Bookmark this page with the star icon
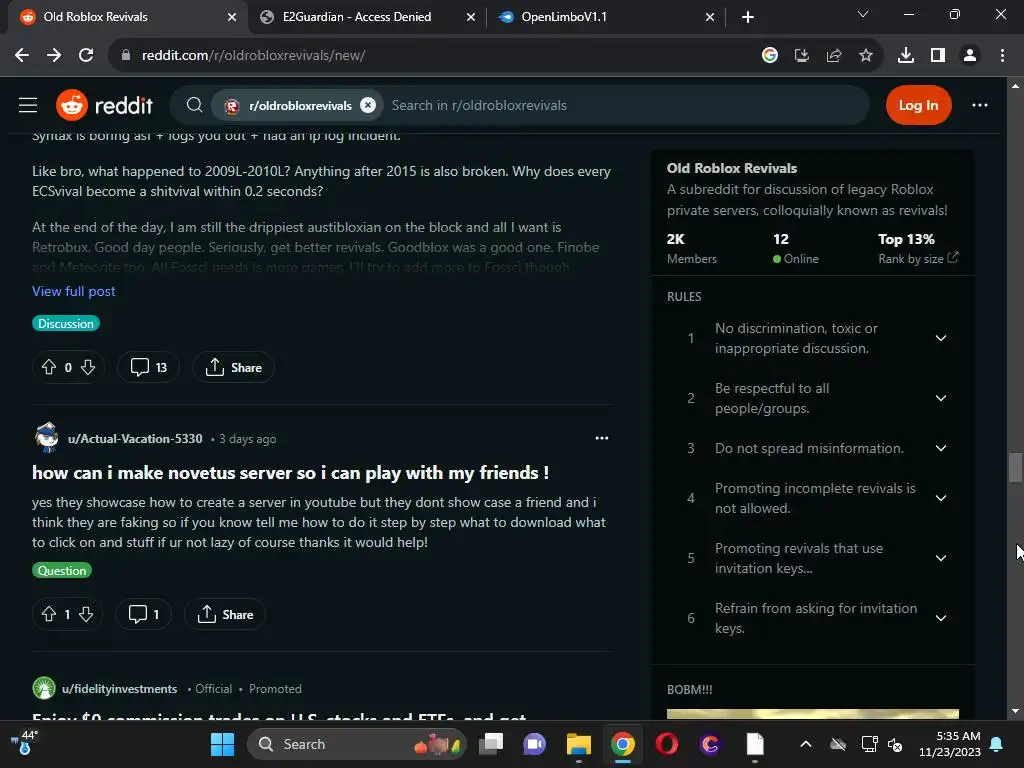Image resolution: width=1024 pixels, height=768 pixels. (866, 56)
